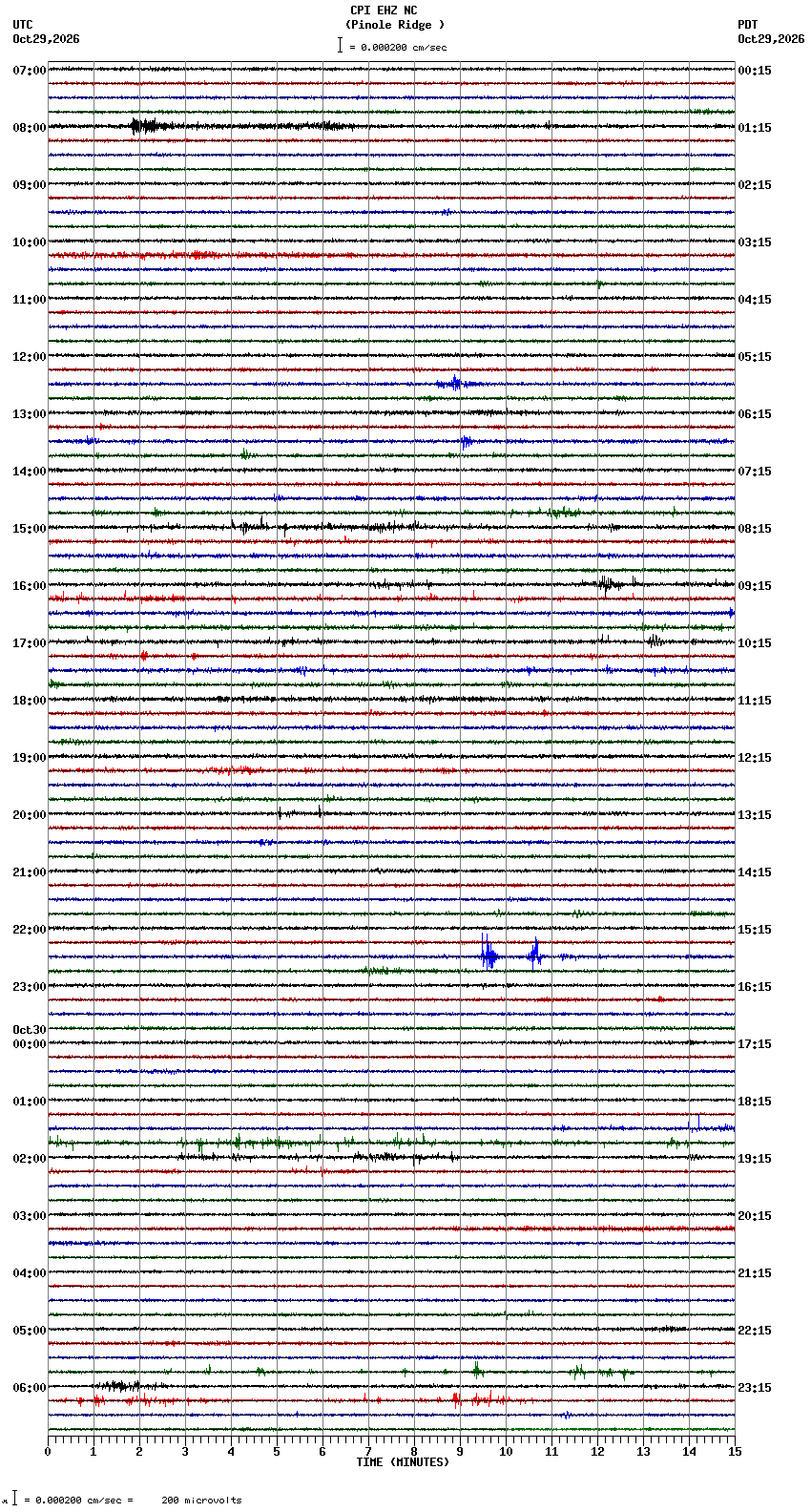Click the '00:15' PDT time label
The image size is (811, 1512).
755,71
